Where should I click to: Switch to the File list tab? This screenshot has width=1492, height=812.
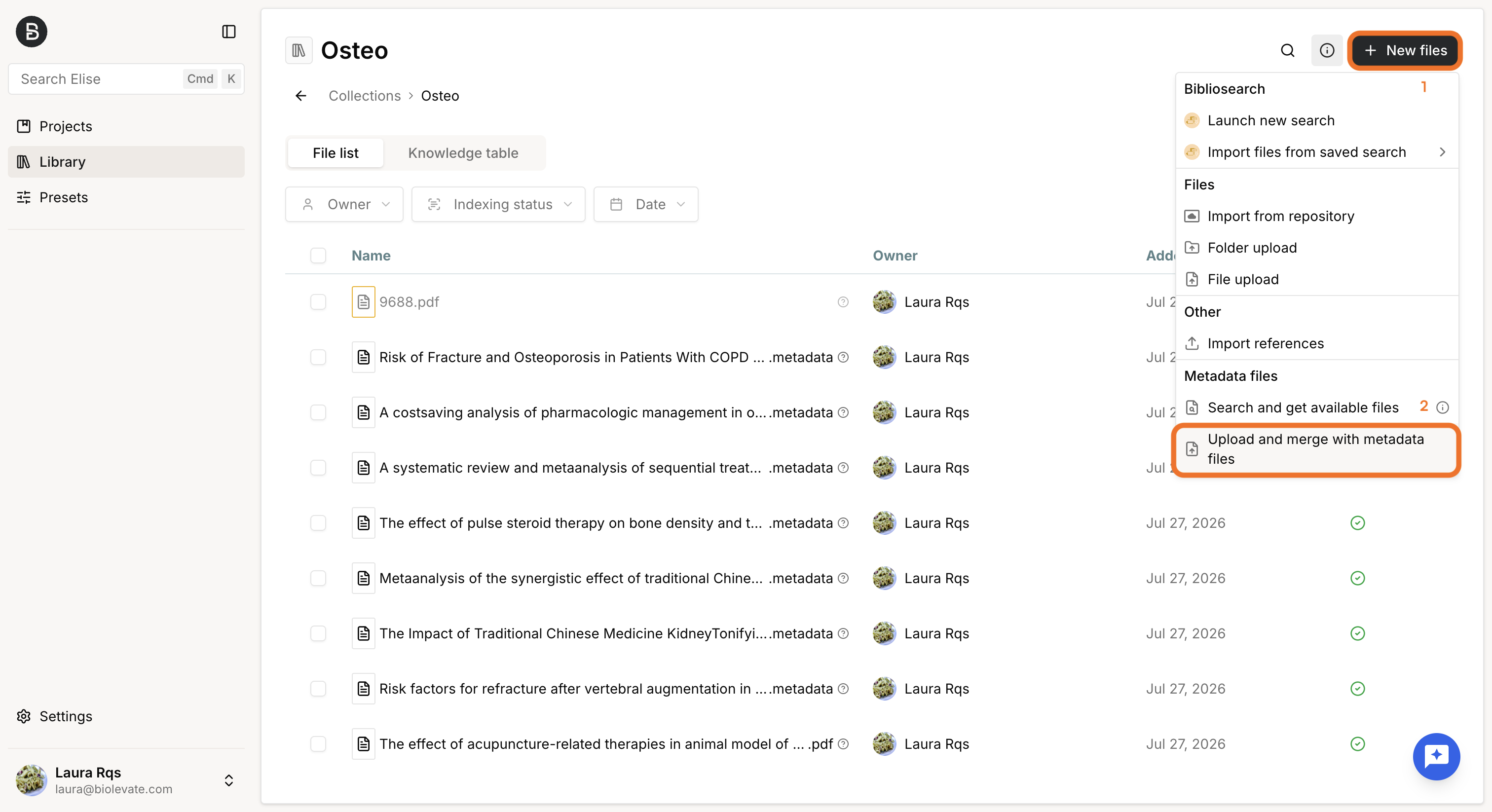coord(336,153)
